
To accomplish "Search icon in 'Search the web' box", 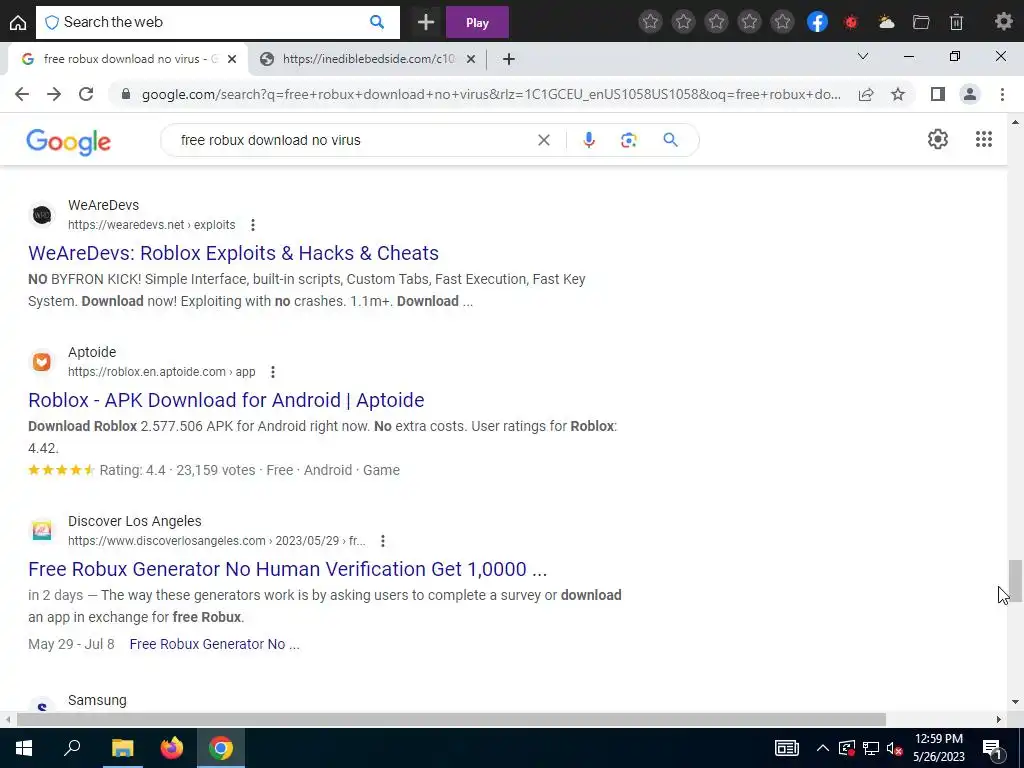I will 377,22.
